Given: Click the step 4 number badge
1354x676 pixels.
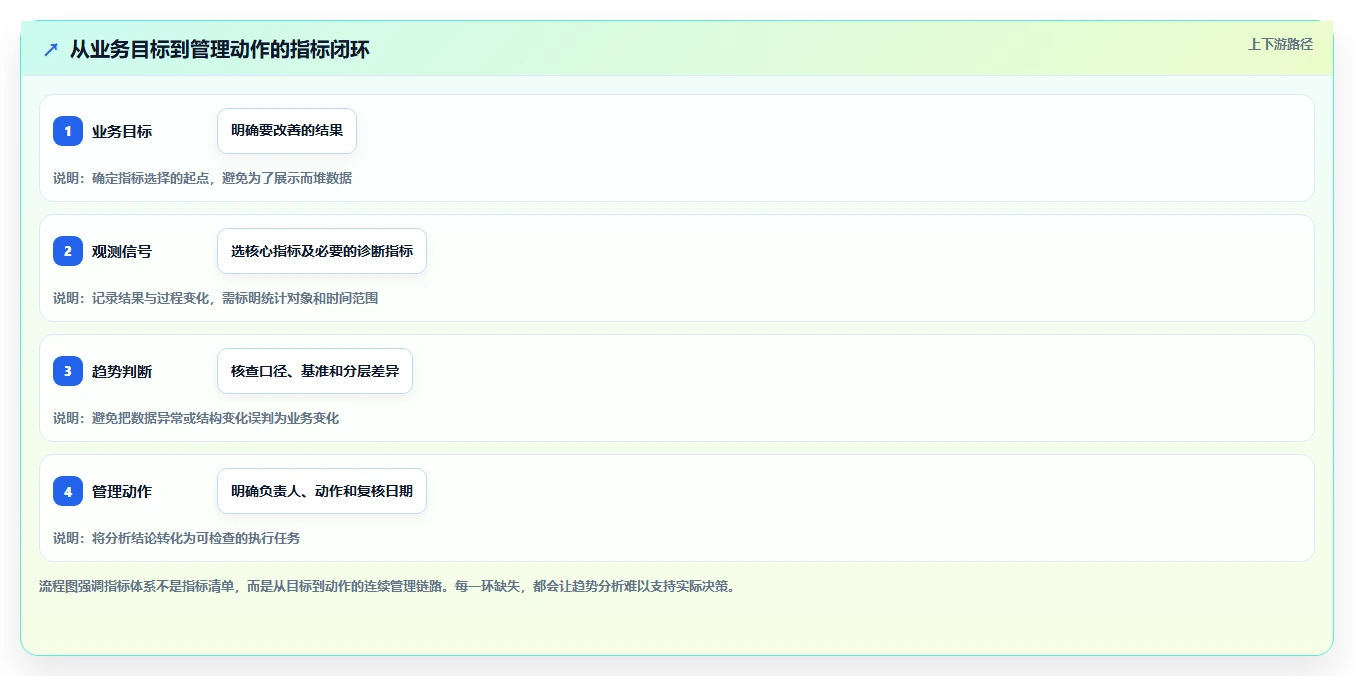Looking at the screenshot, I should 68,491.
